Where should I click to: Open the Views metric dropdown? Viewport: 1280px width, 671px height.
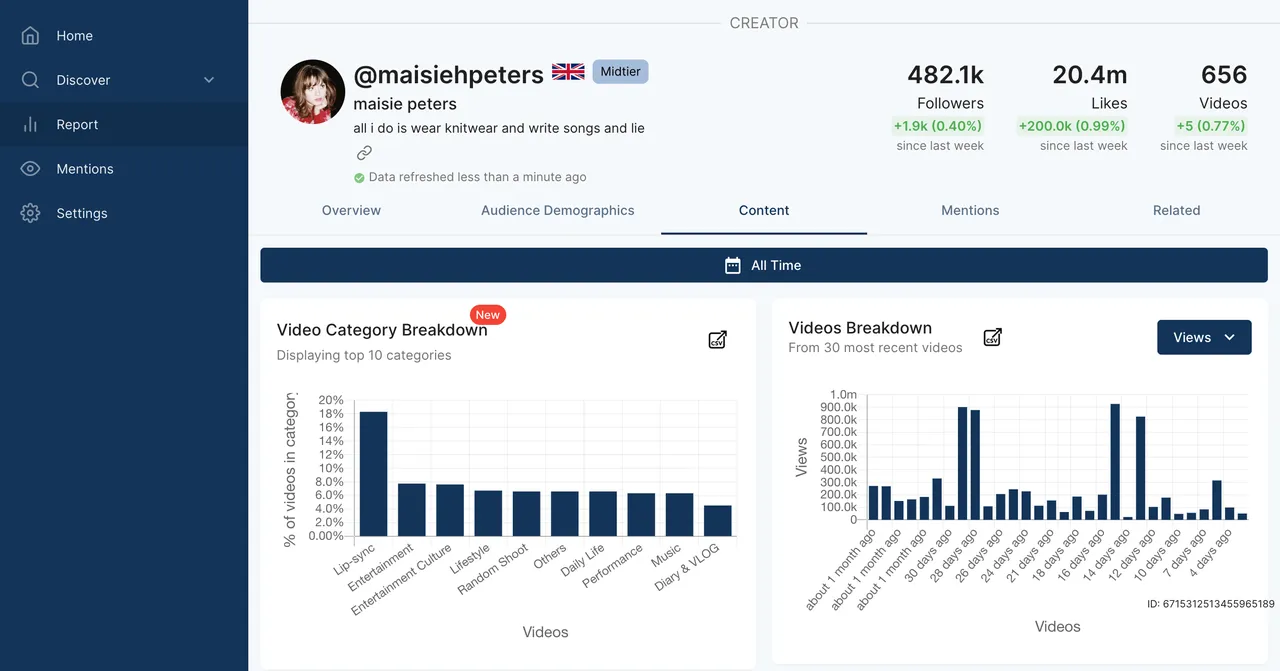click(1204, 337)
